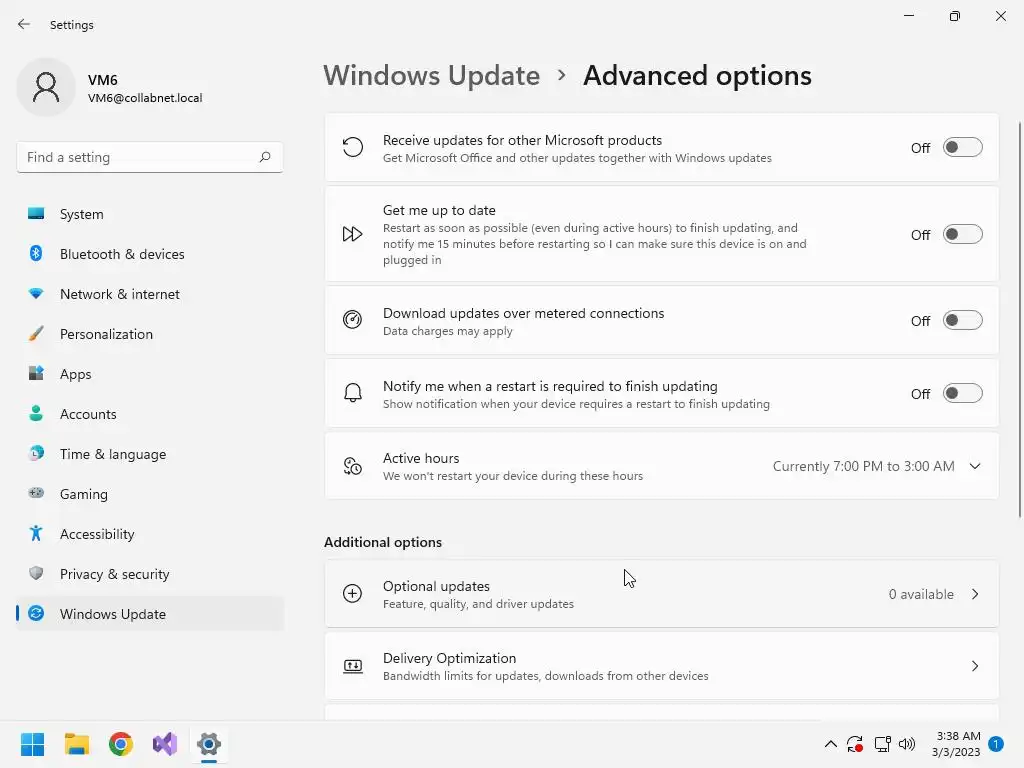Screen dimensions: 1024x768
Task: Click the search magnifier icon
Action: coord(264,157)
